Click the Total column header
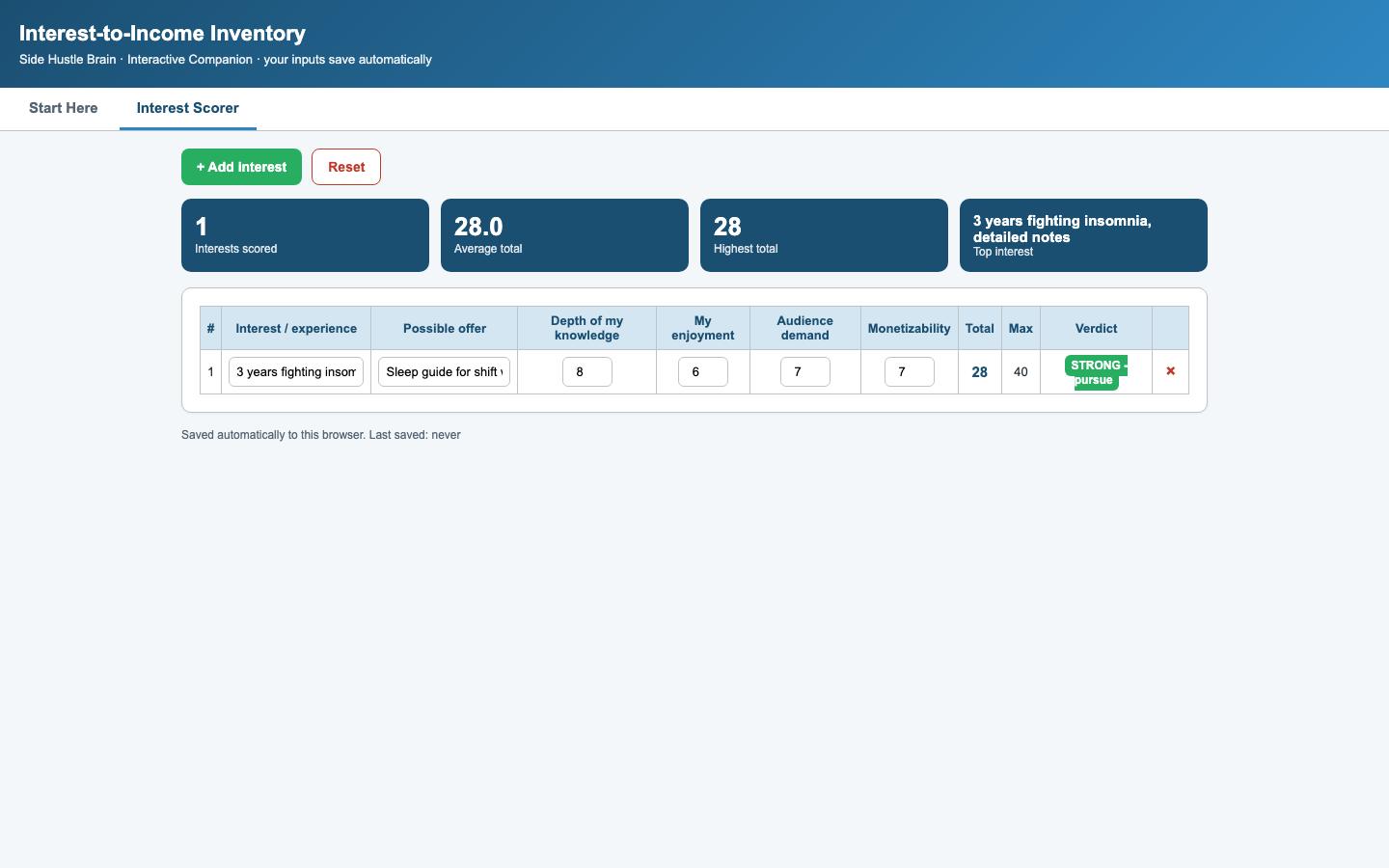Image resolution: width=1389 pixels, height=868 pixels. point(979,328)
